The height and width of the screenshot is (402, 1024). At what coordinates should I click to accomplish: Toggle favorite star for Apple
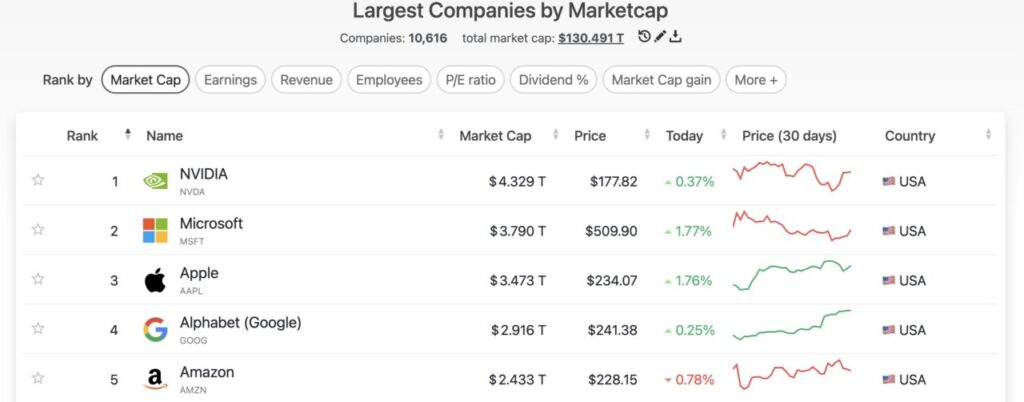click(38, 279)
